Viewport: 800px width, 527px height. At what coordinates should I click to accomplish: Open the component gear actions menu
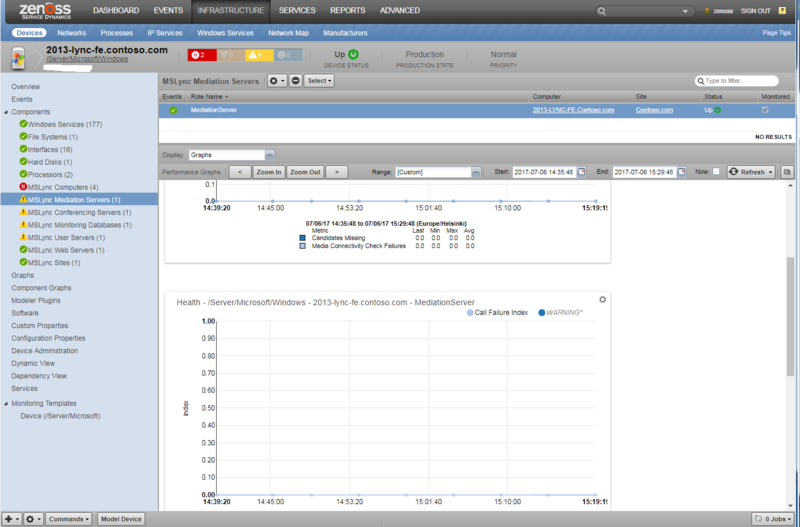tap(277, 81)
